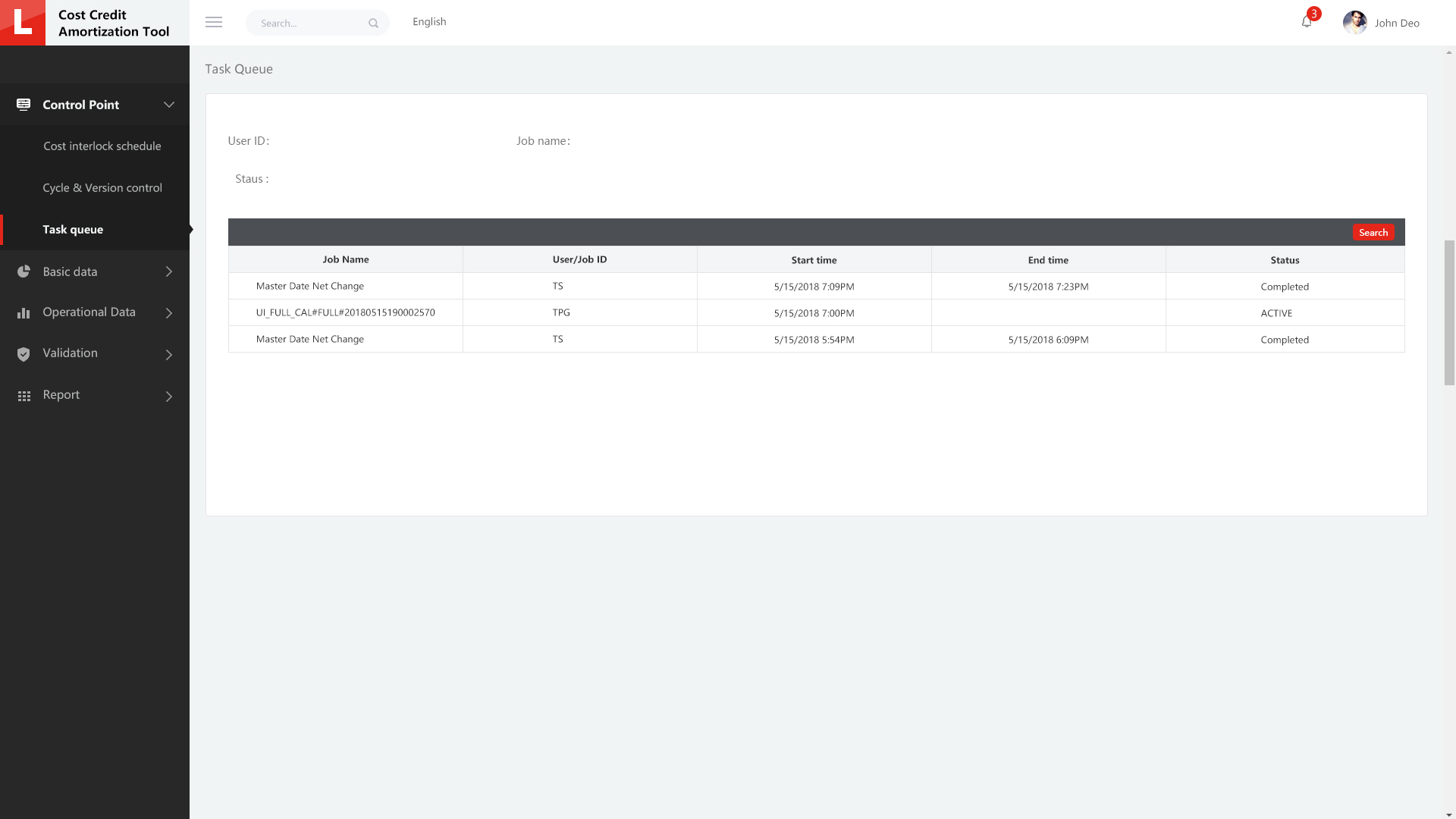
Task: Click the red Search button
Action: point(1373,232)
